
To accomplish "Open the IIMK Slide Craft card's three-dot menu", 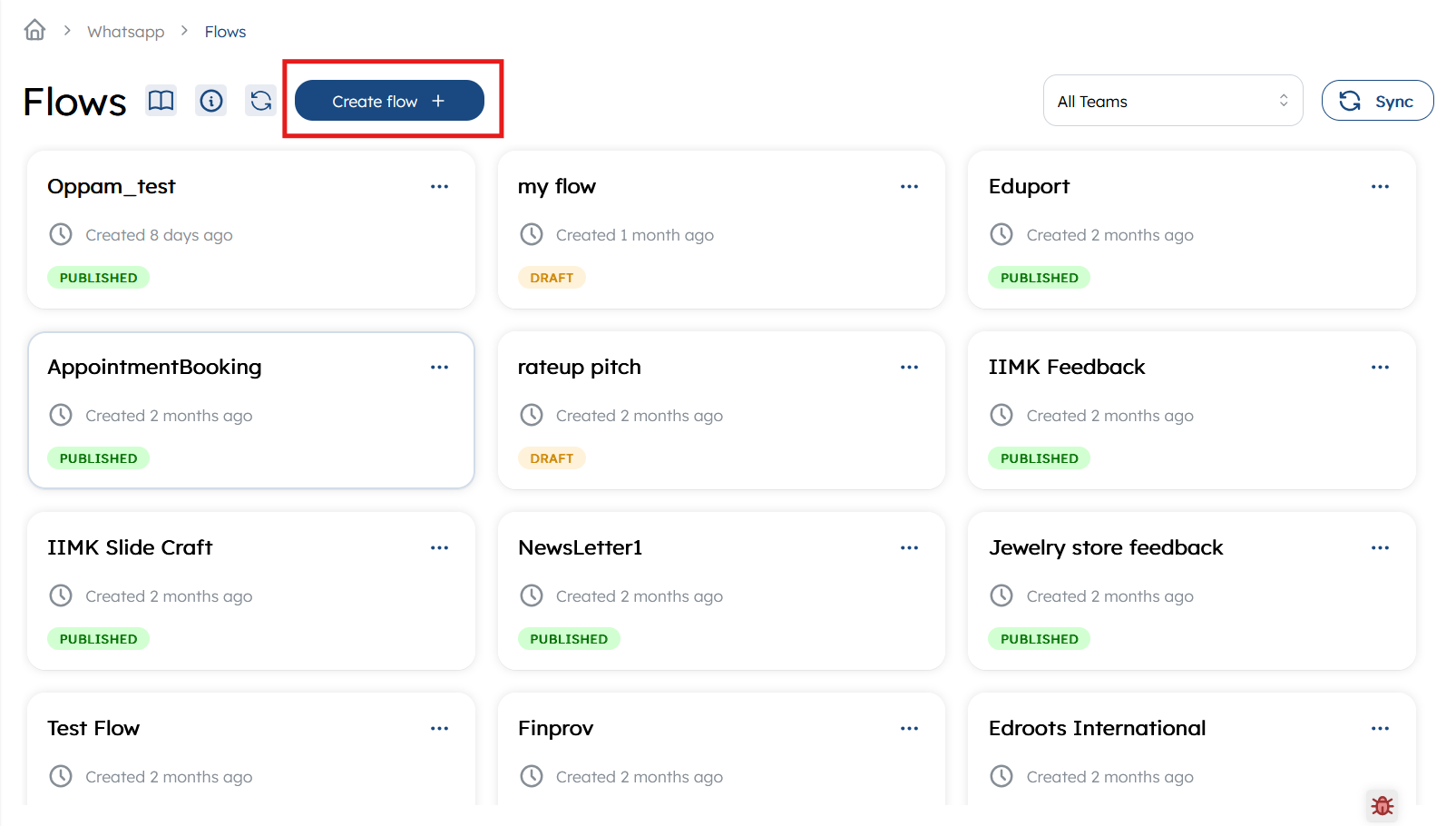I will (440, 547).
